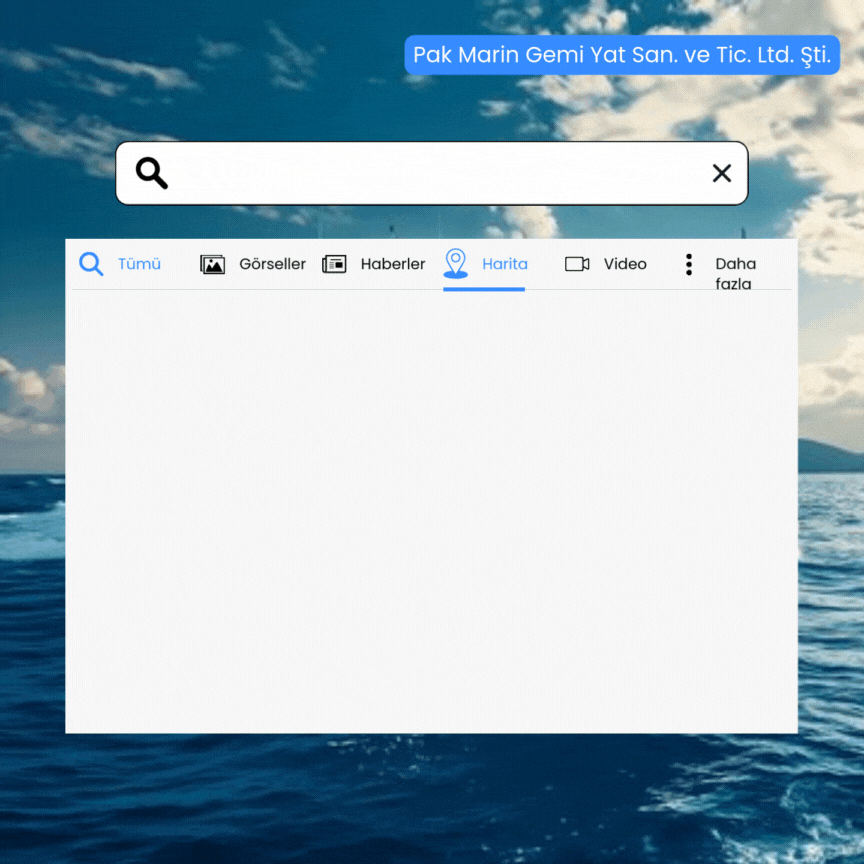Click the black magnifying glass in search bar
The image size is (864, 864).
(152, 173)
